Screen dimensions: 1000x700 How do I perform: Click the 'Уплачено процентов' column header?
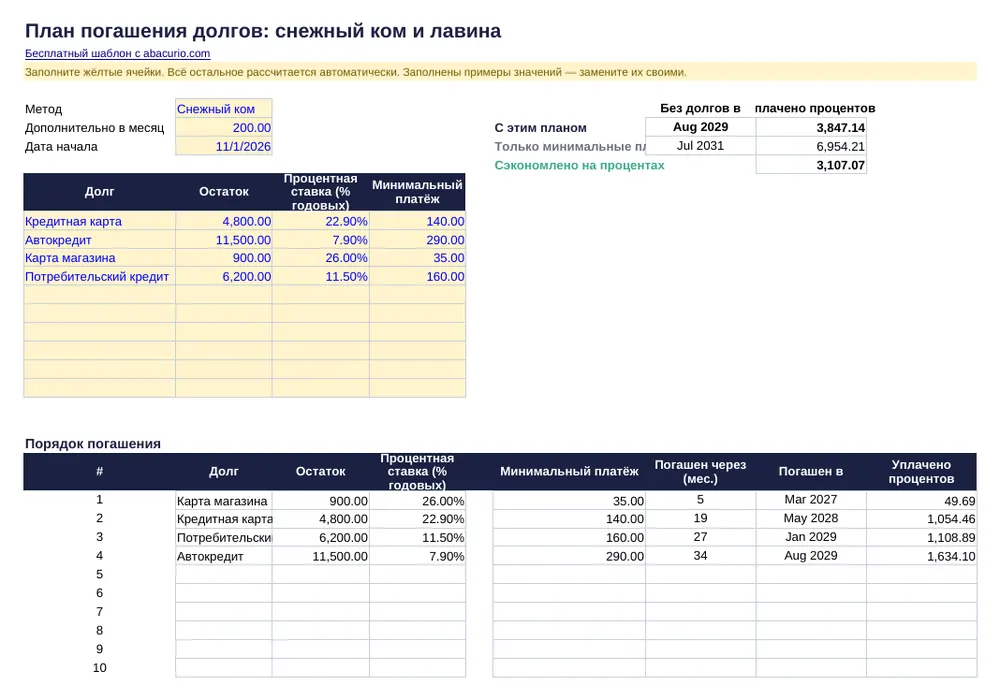[x=921, y=472]
